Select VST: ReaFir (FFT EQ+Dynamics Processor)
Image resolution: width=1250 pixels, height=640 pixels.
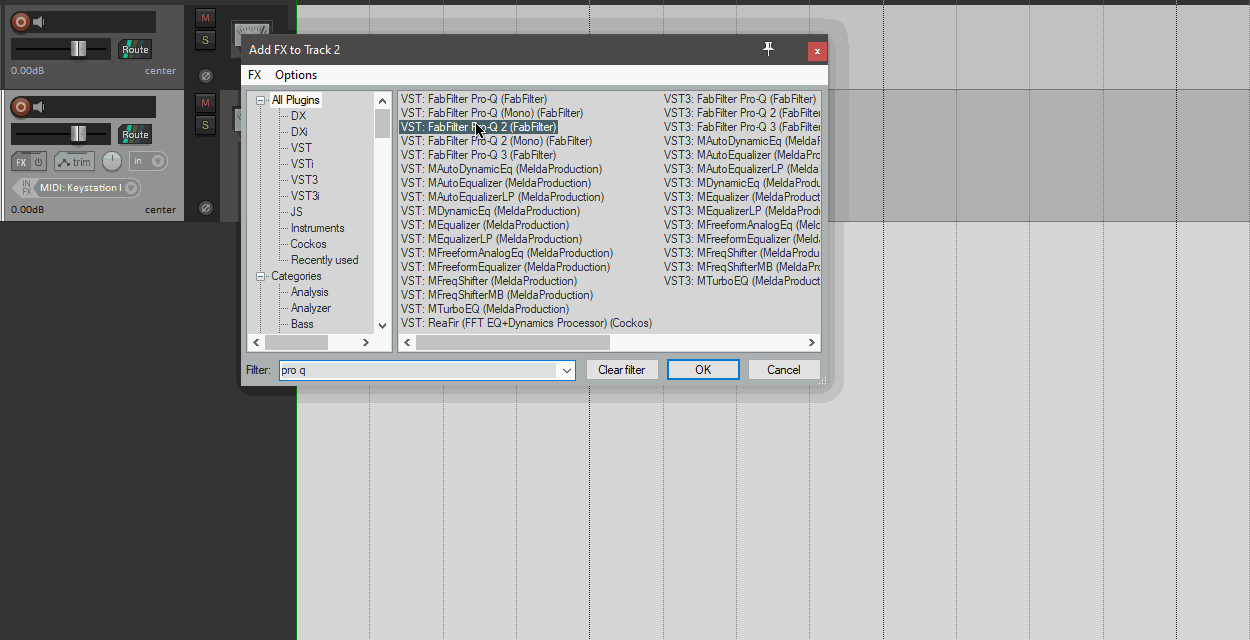coord(526,323)
